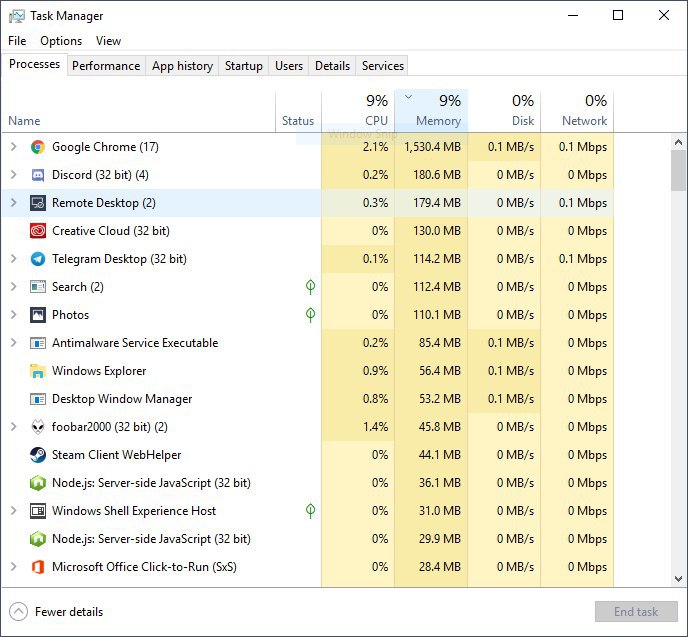This screenshot has height=637, width=688.
Task: Expand the Discord (32 bit) process group
Action: [14, 175]
